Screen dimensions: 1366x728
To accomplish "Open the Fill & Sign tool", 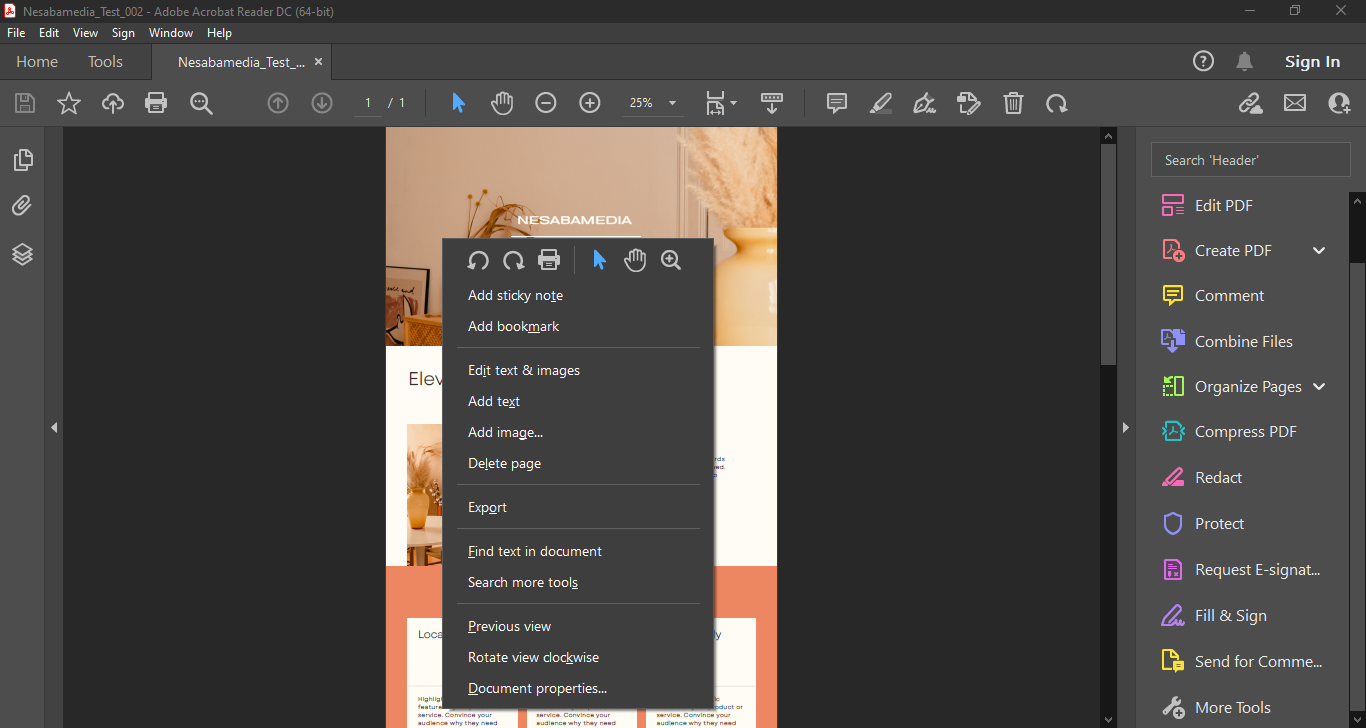I will tap(1230, 616).
